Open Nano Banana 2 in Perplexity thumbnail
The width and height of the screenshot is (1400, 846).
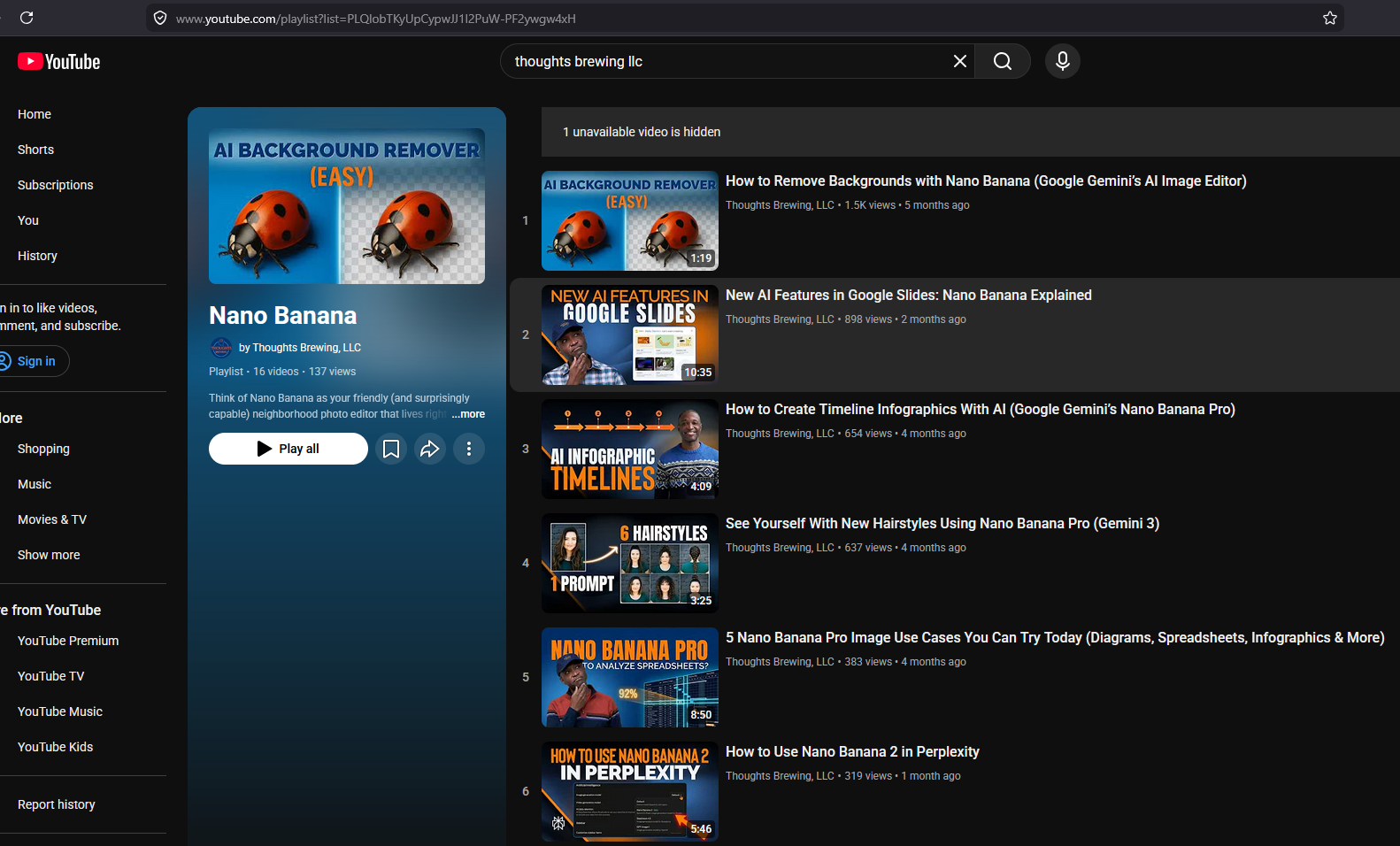[x=630, y=791]
